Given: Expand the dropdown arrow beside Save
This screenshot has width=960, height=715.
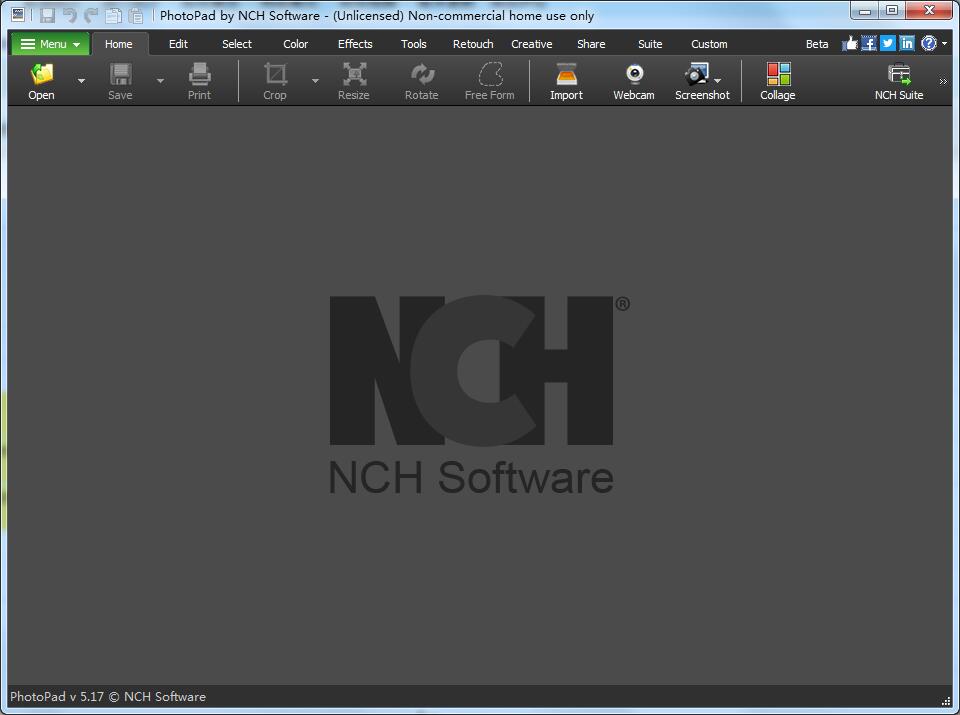Looking at the screenshot, I should coord(160,81).
